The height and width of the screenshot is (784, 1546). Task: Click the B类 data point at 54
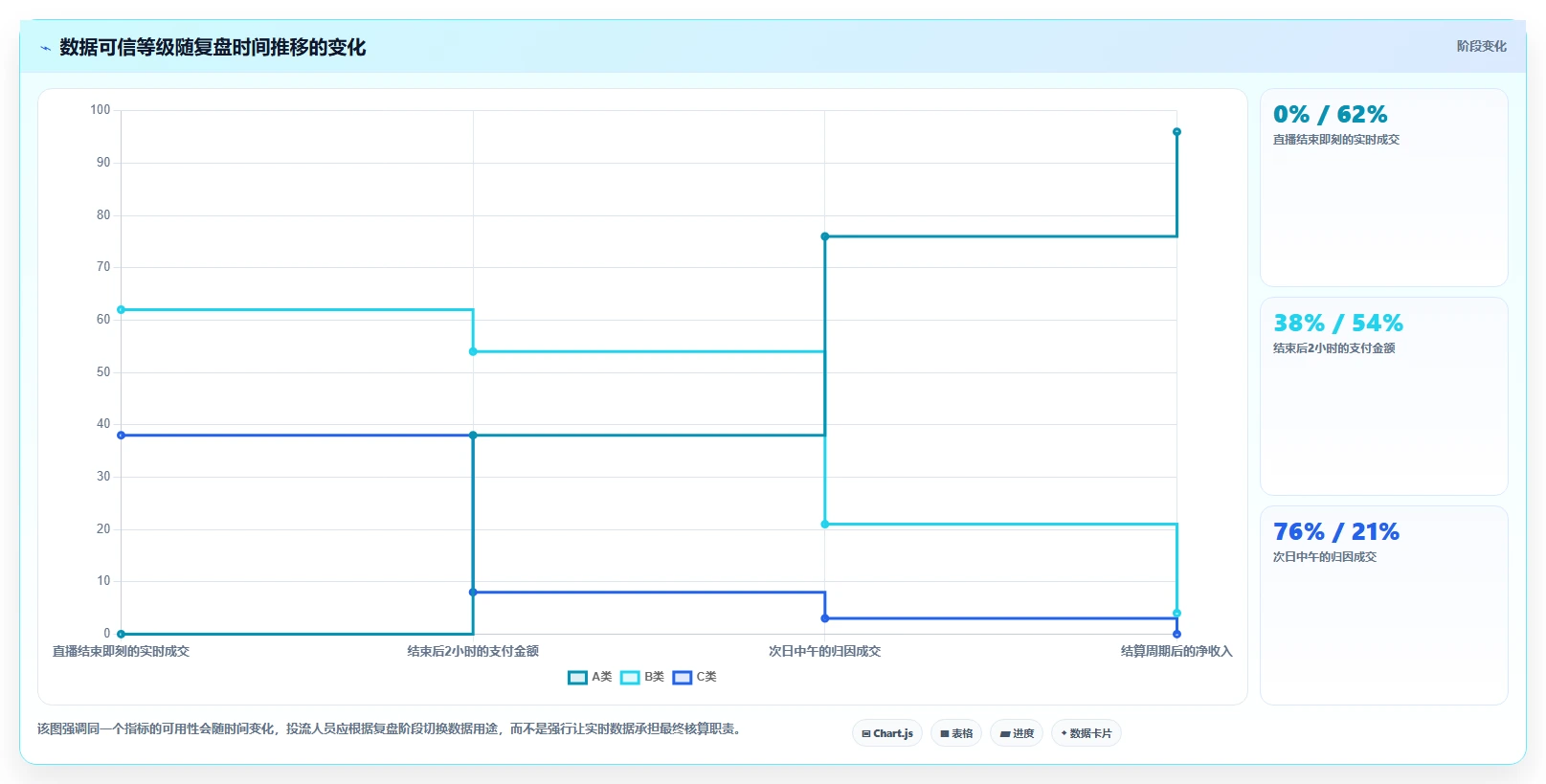coord(473,352)
